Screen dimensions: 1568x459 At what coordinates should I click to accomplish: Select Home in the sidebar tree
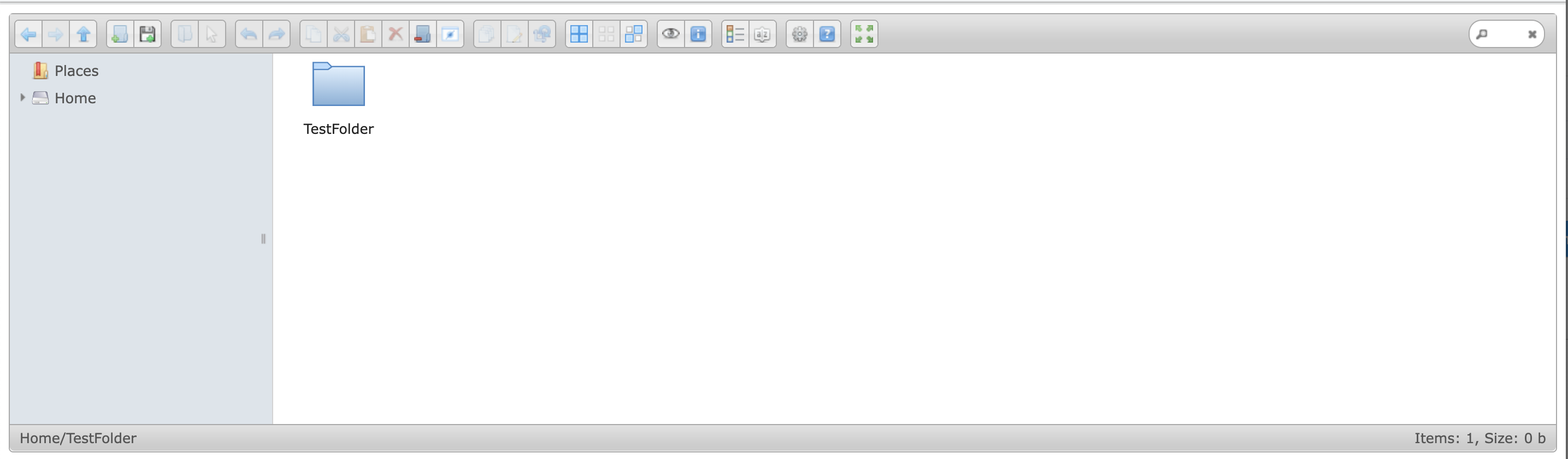click(x=75, y=98)
